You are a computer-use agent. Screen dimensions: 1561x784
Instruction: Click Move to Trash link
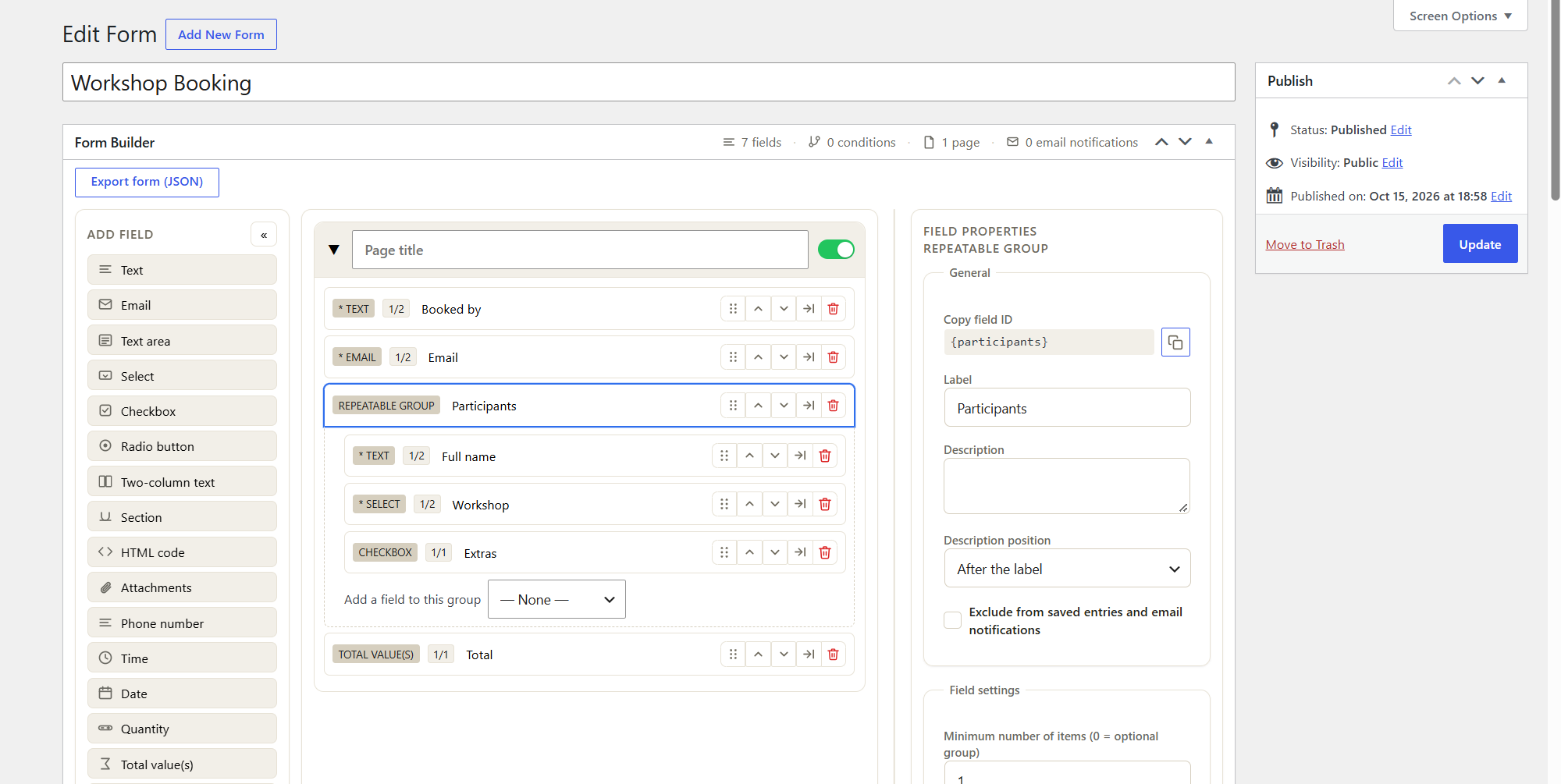pos(1305,244)
